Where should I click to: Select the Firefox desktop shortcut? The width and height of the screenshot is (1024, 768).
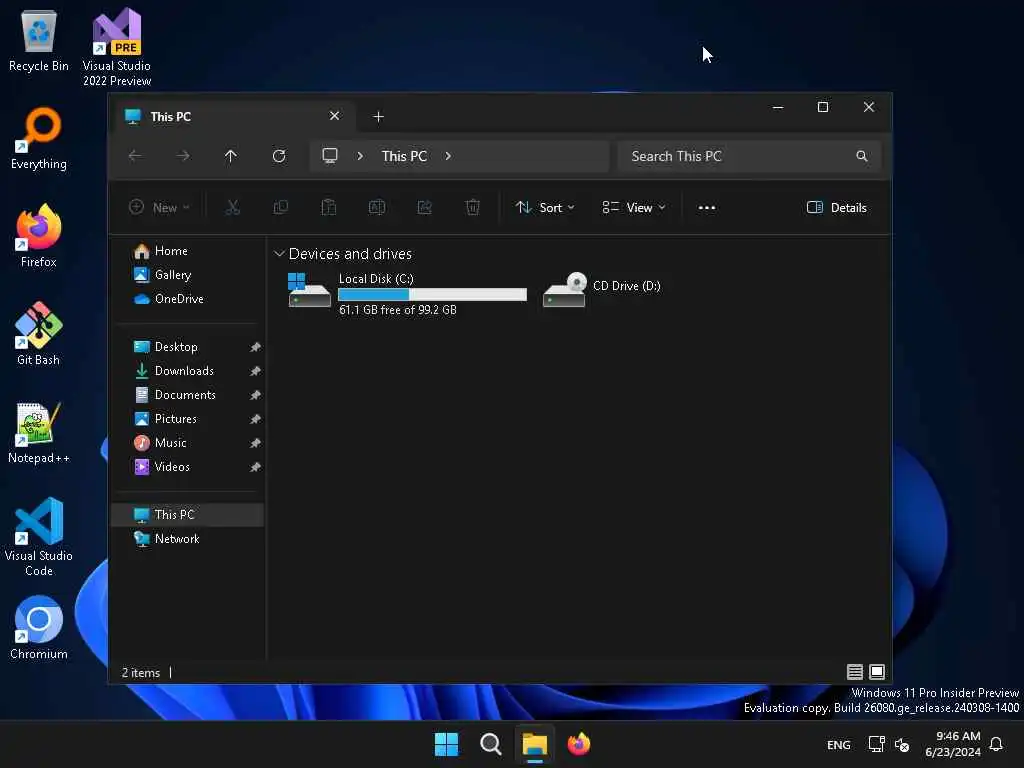click(39, 236)
